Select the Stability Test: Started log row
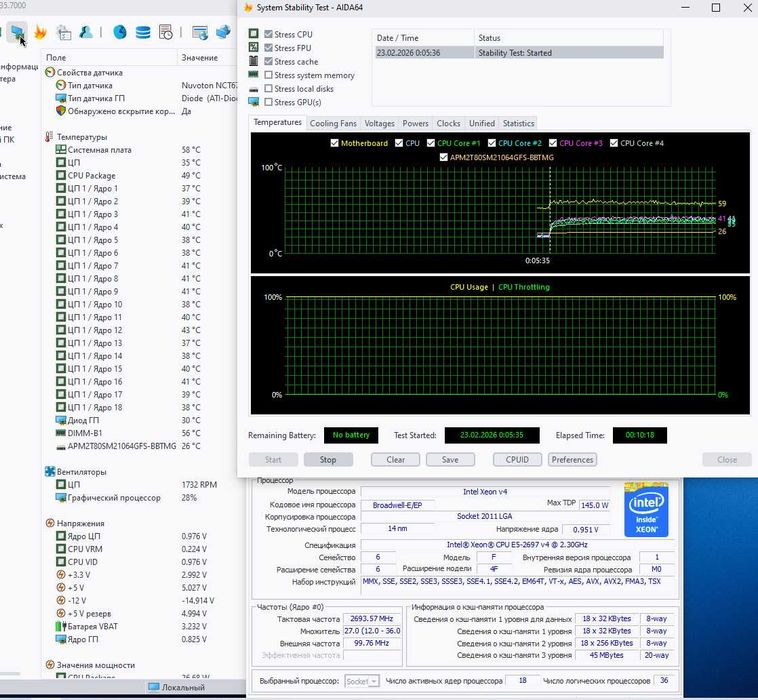Screen dimensions: 758x700 click(519, 53)
